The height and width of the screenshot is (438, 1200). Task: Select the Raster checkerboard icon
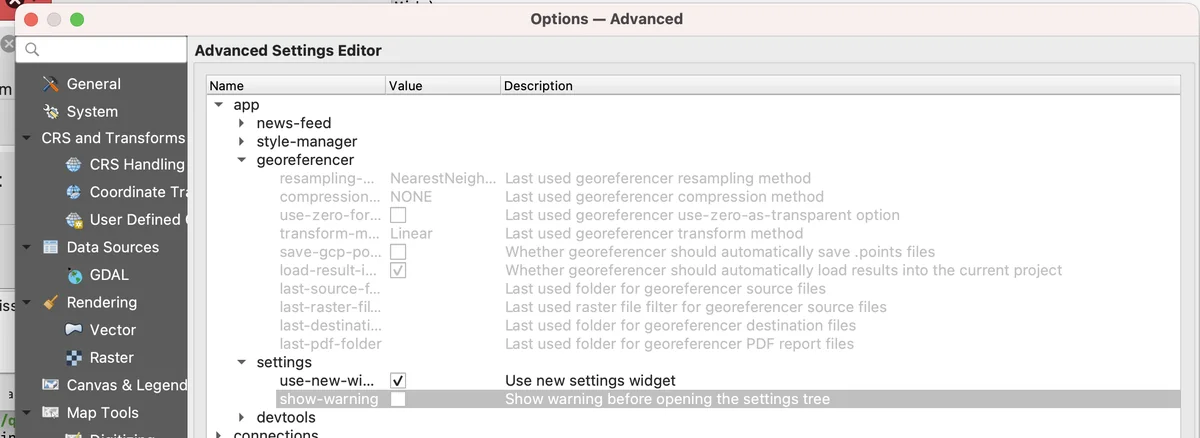(x=74, y=358)
